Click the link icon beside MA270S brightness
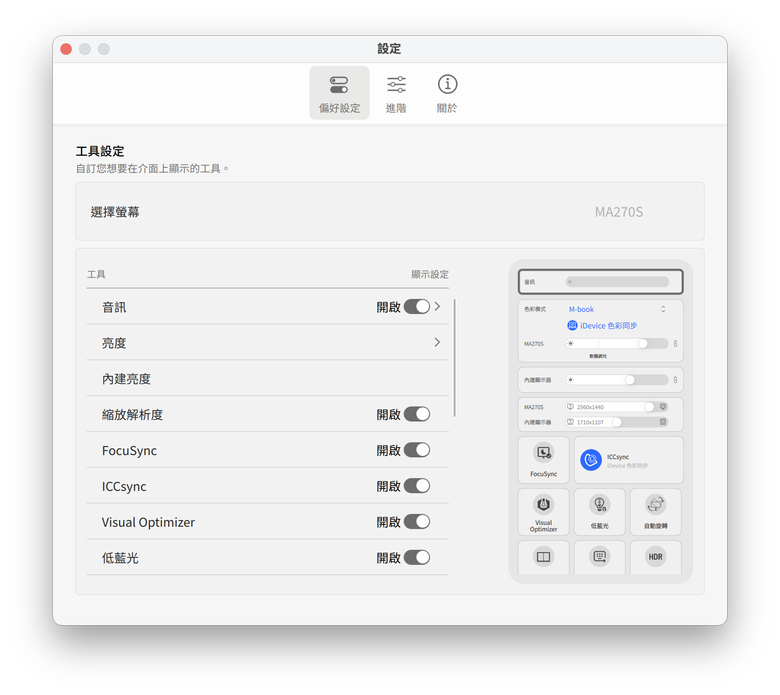 point(675,344)
